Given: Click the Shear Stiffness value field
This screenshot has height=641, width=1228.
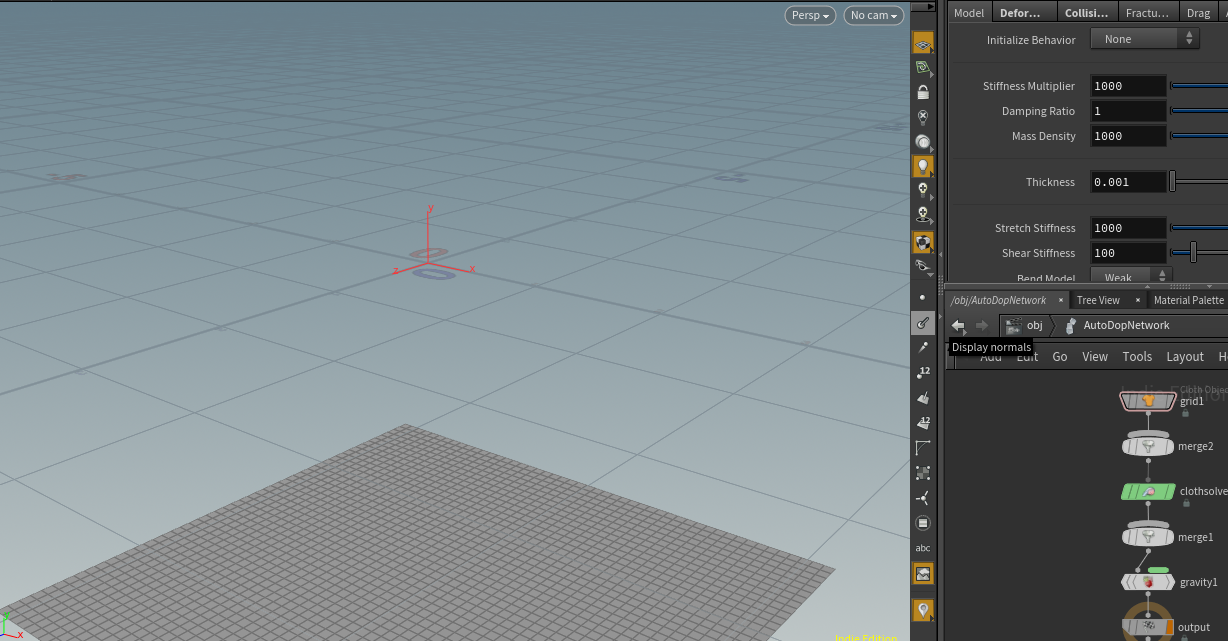Looking at the screenshot, I should pyautogui.click(x=1128, y=253).
